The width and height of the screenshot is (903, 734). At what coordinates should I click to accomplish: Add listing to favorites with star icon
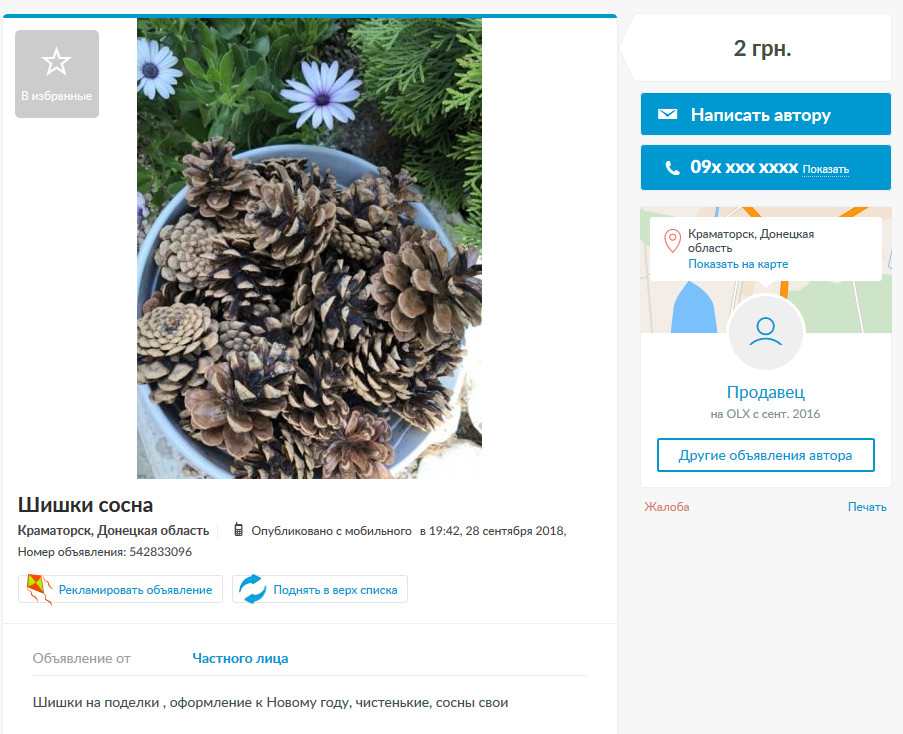click(56, 74)
